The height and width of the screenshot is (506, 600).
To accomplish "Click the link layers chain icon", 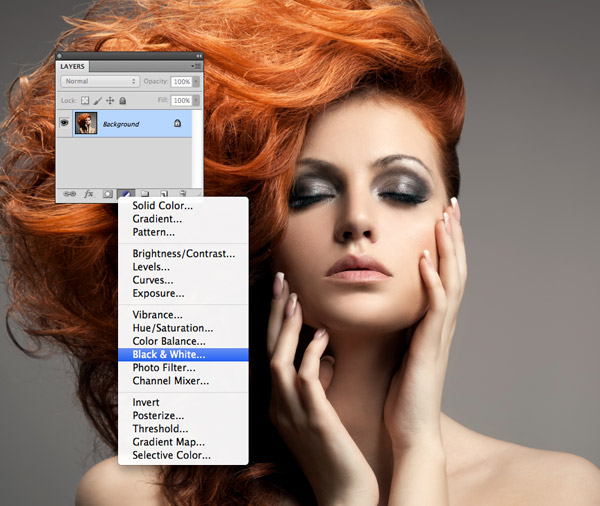I will click(69, 194).
